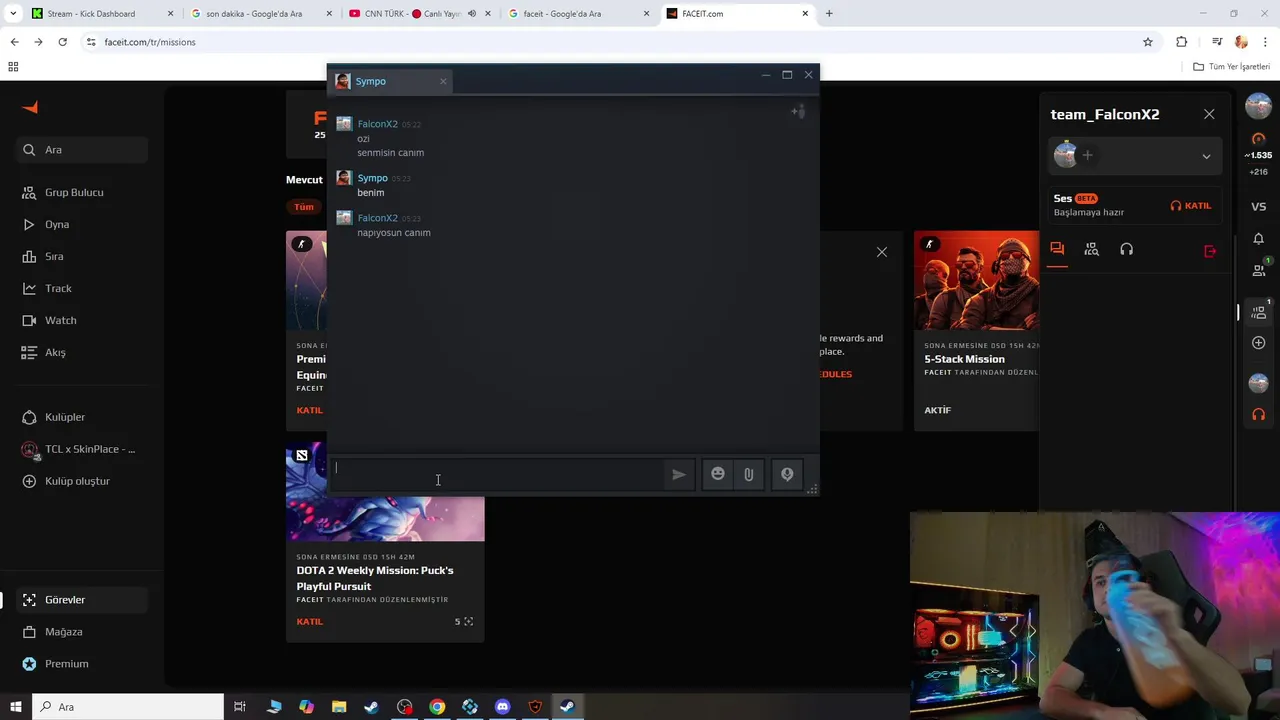Screen dimensions: 1280x720
Task: Bookmark this page with the star icon
Action: [x=1148, y=42]
